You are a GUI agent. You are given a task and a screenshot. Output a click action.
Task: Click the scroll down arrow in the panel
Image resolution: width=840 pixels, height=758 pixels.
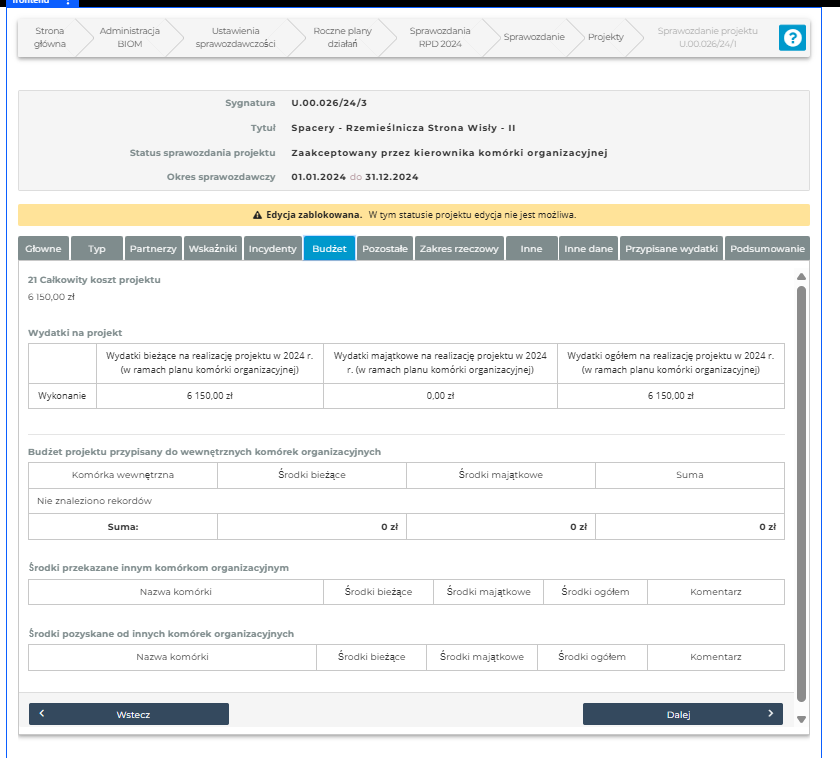(800, 719)
